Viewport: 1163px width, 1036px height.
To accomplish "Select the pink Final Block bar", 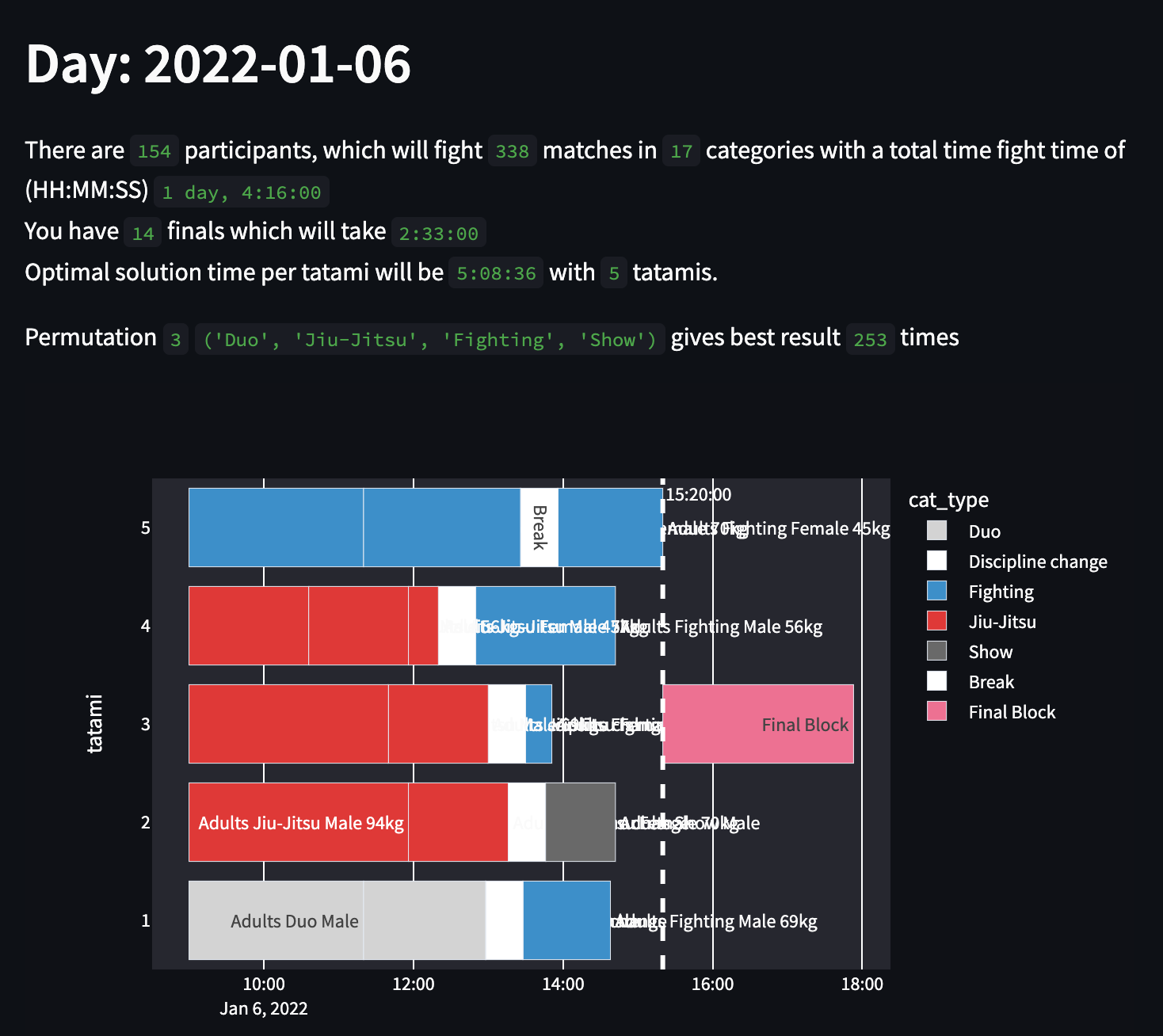I will (x=758, y=724).
